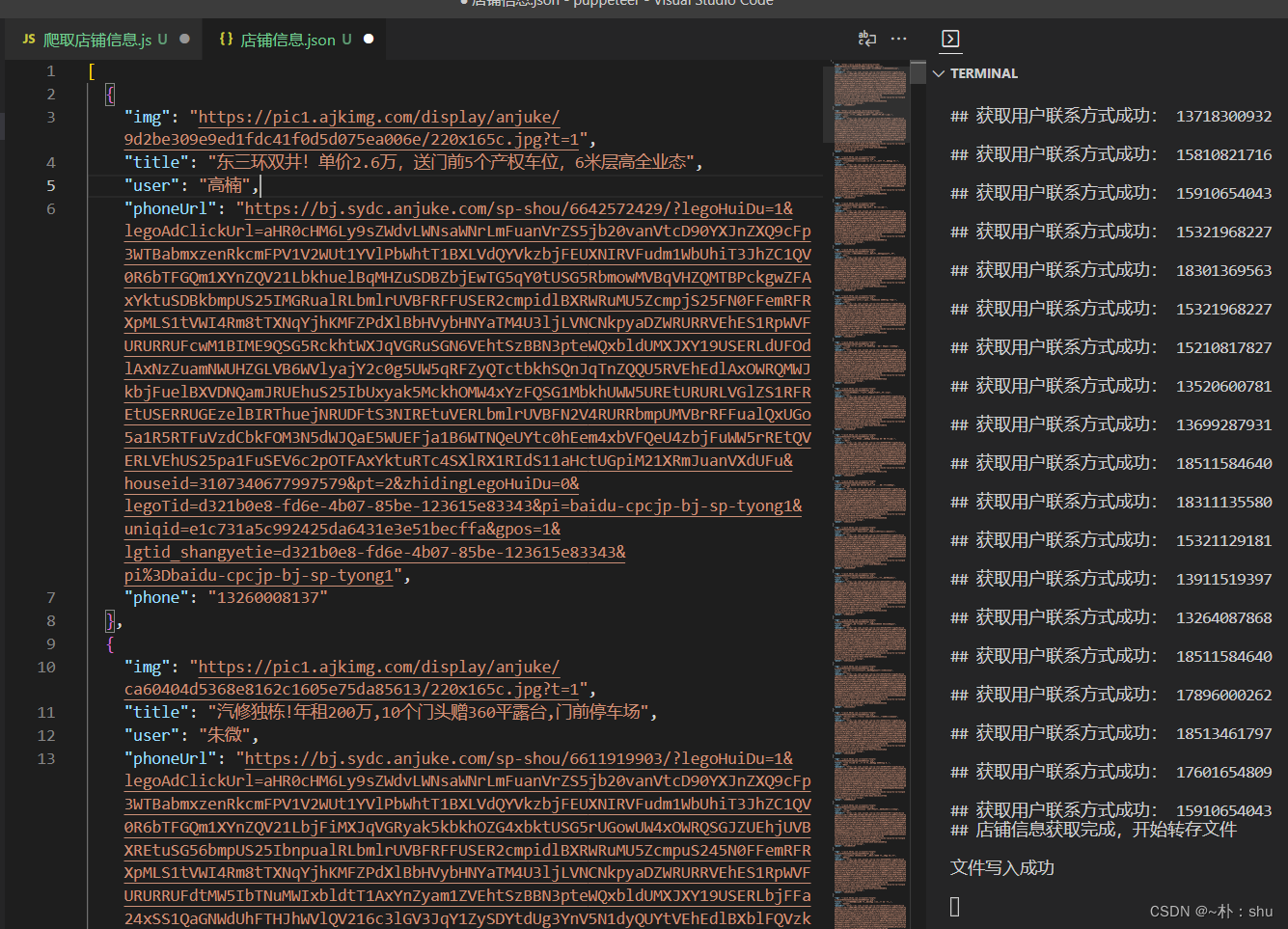Select terminal phone number 17601654809
The height and width of the screenshot is (929, 1288).
(1223, 772)
